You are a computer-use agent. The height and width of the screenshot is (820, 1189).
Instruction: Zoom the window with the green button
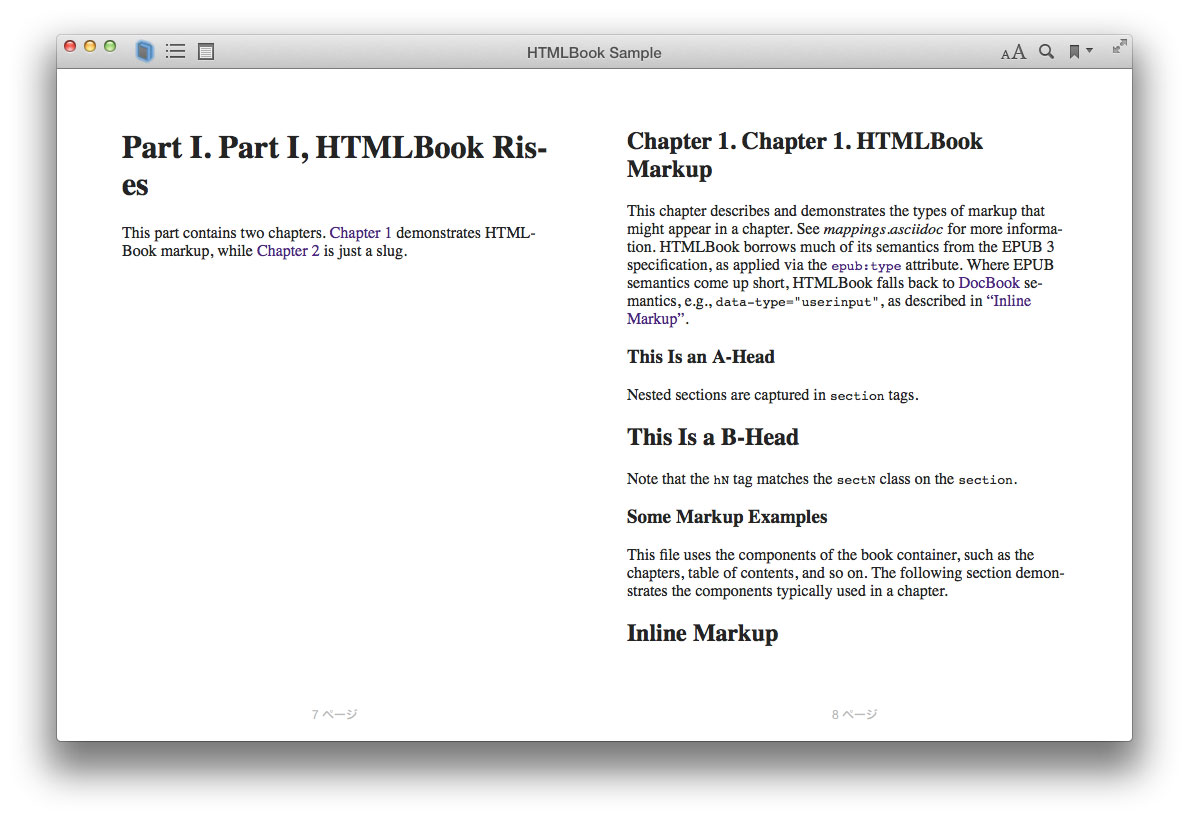click(x=110, y=45)
